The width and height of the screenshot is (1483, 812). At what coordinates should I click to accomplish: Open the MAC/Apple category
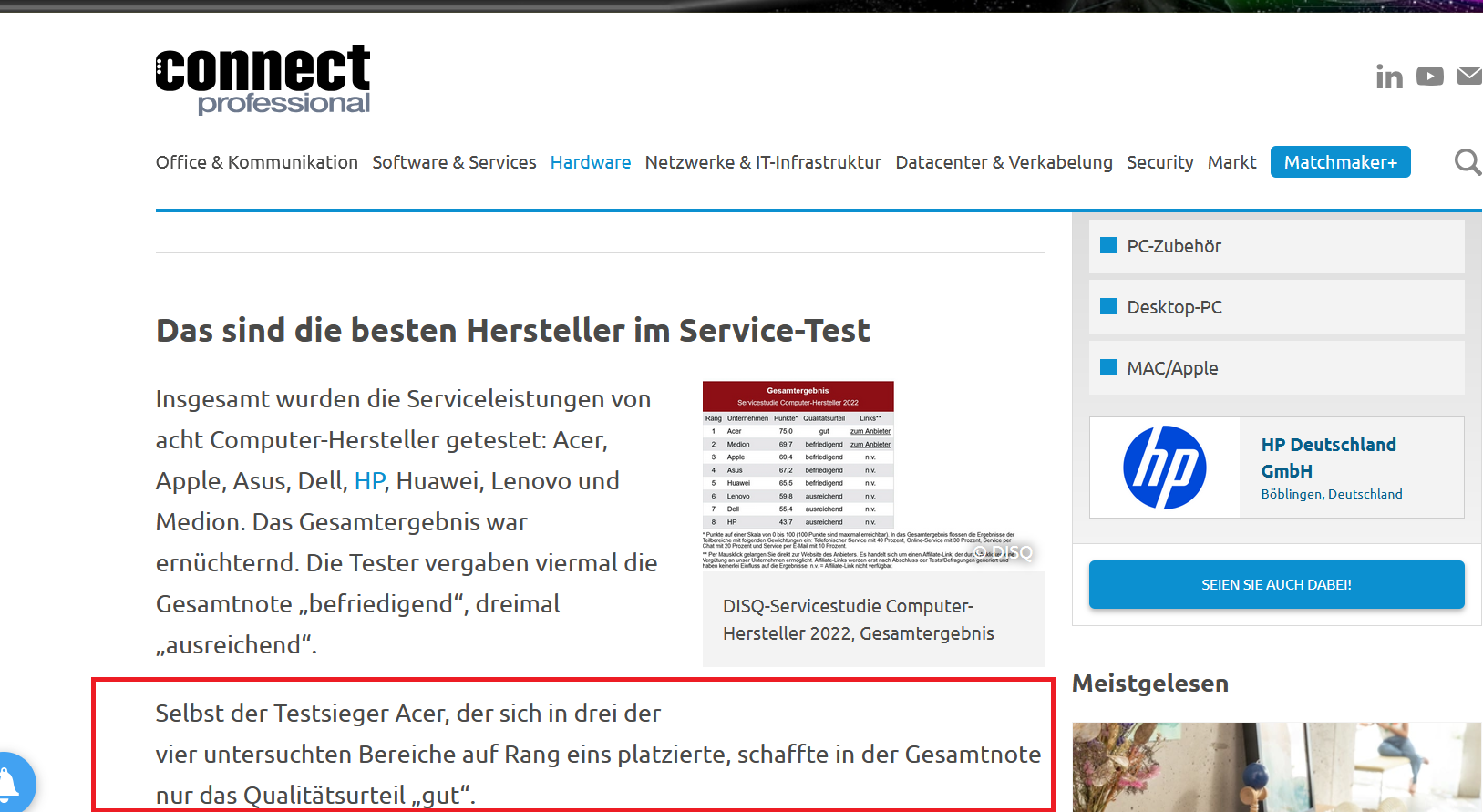1276,368
